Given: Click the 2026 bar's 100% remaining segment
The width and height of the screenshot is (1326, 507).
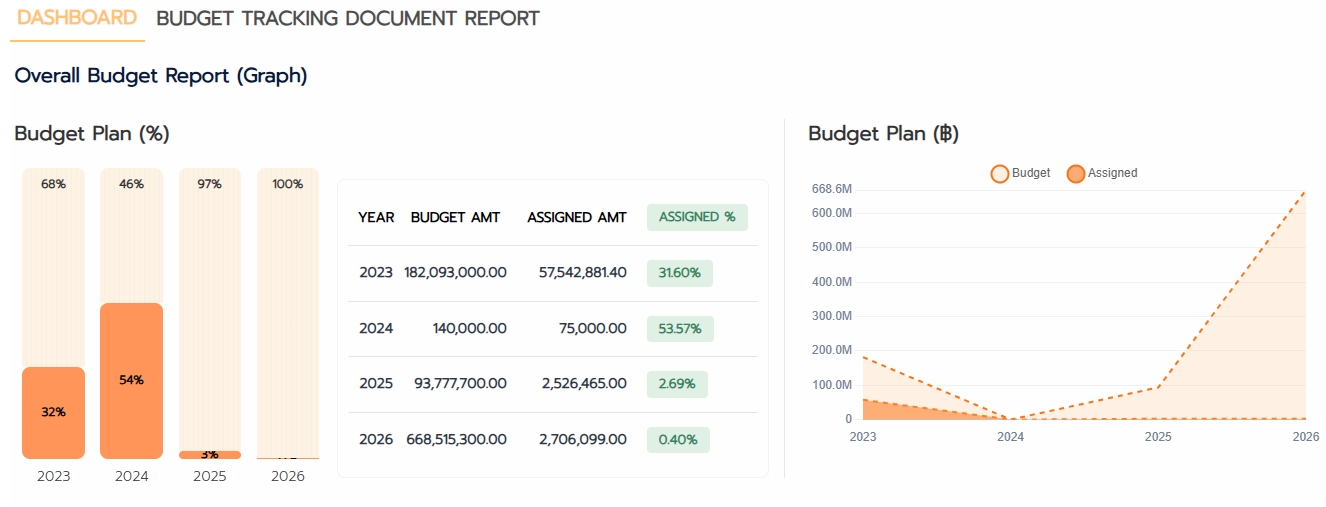Looking at the screenshot, I should (x=288, y=300).
